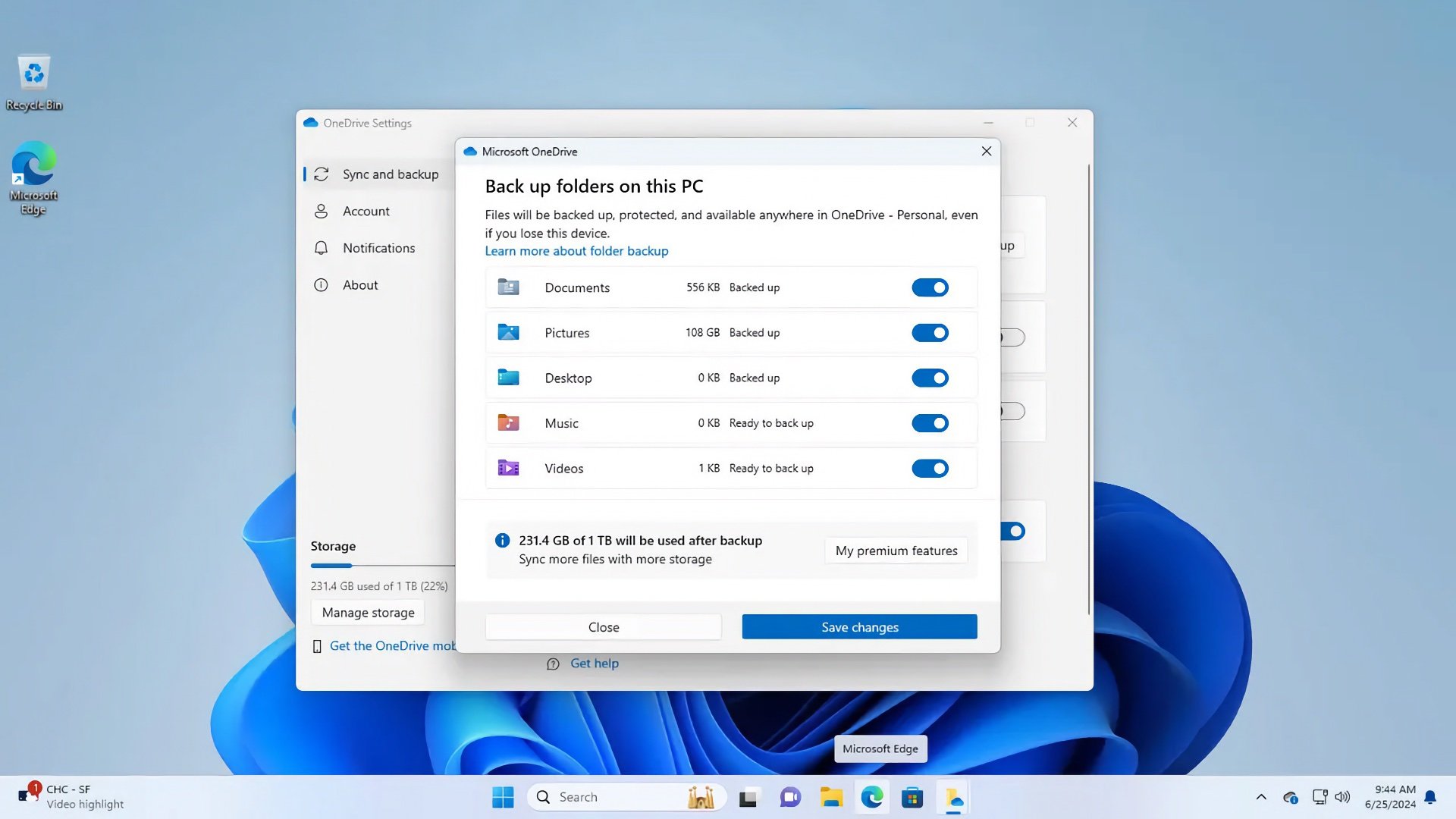
Task: Click Manage storage button
Action: [368, 613]
